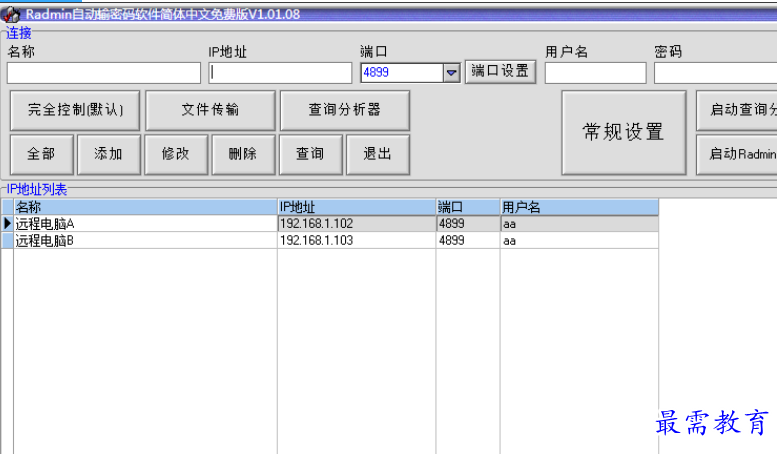Screen dimensions: 777x454
Task: Click username cell aa for 远程电脑B
Action: [579, 241]
